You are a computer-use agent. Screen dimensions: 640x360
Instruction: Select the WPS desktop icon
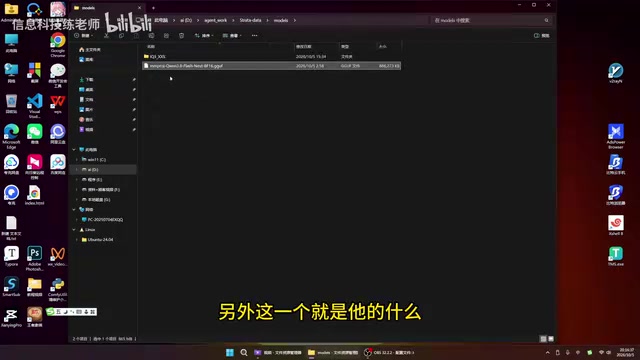(58, 105)
